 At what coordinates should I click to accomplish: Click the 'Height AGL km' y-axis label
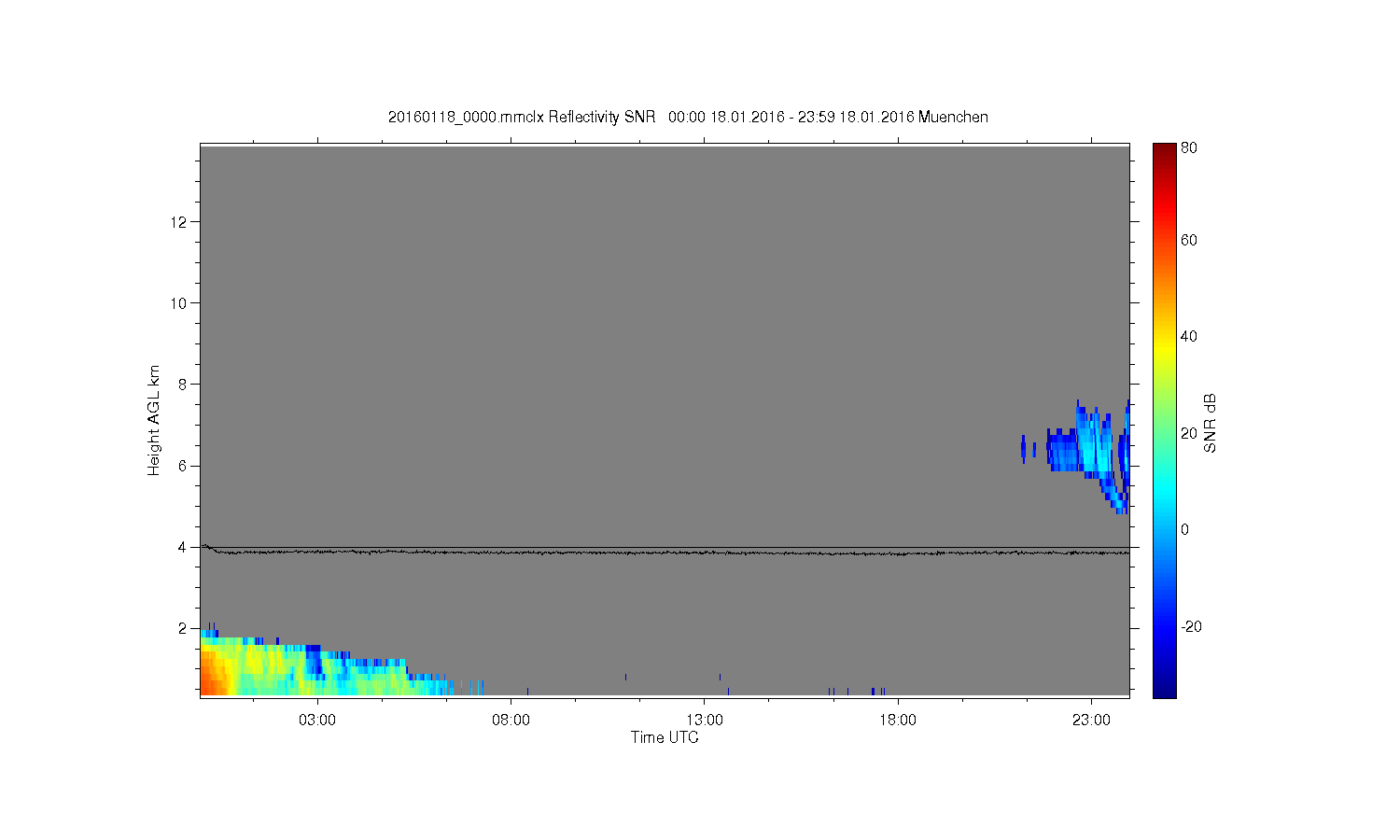[x=154, y=420]
